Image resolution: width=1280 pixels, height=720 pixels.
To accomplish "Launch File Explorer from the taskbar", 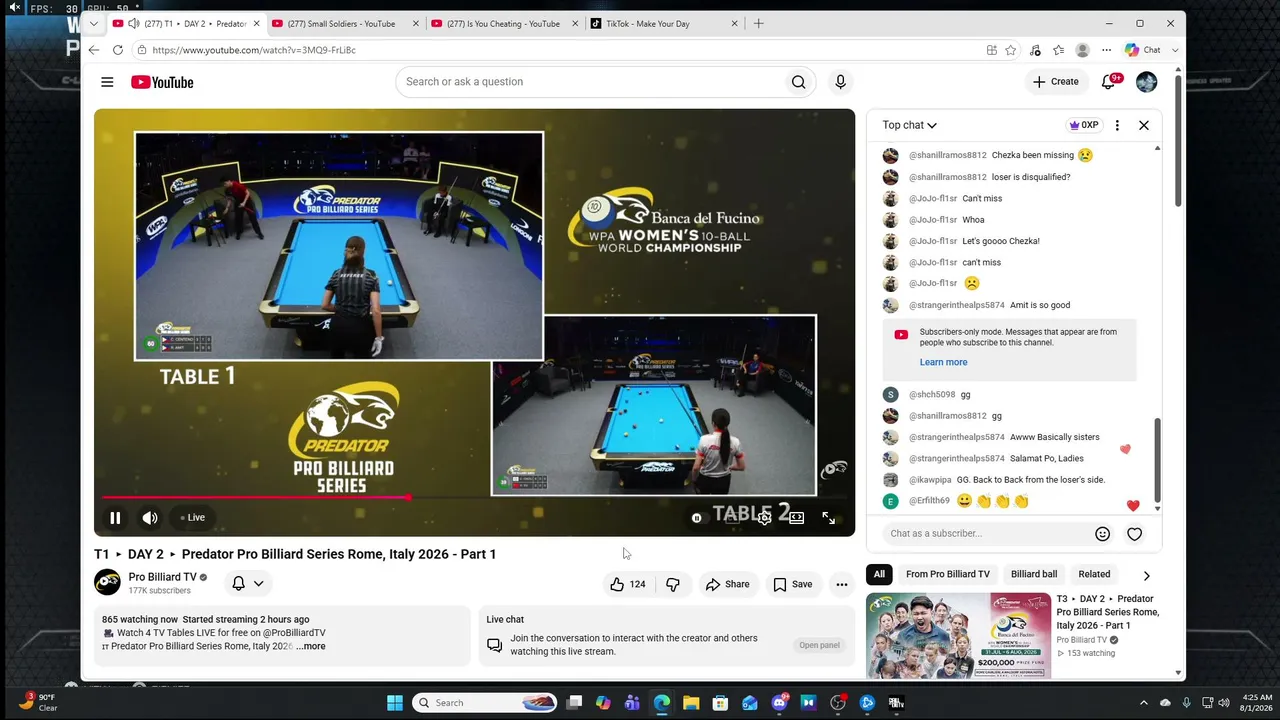I will [x=691, y=703].
